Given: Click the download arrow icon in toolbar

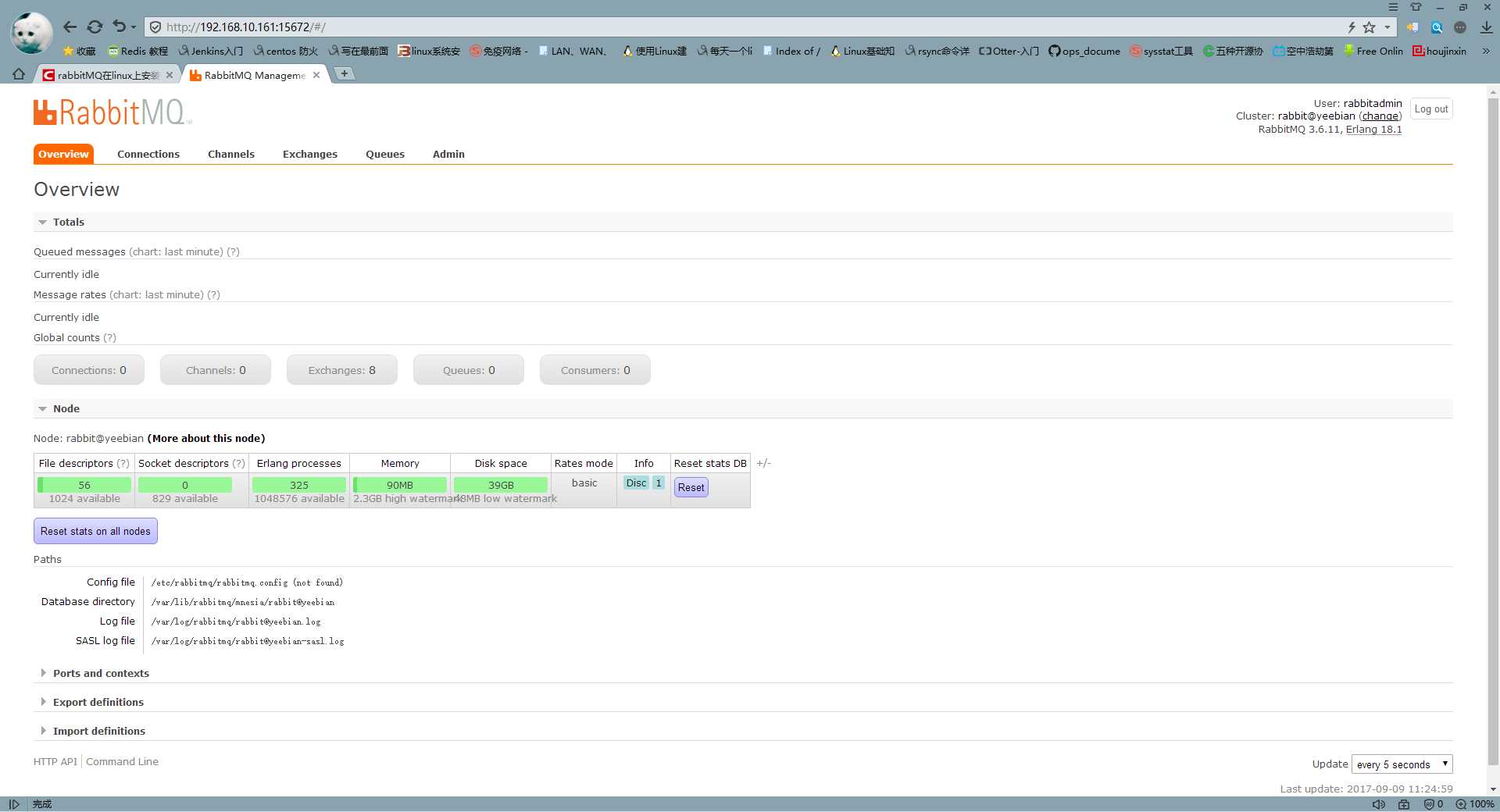Looking at the screenshot, I should pos(1486,27).
